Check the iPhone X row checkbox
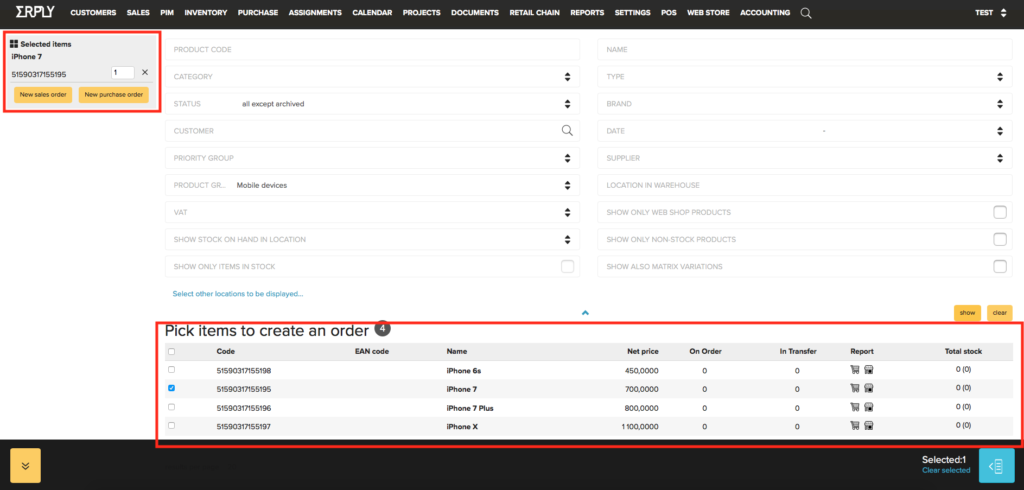Image resolution: width=1024 pixels, height=490 pixels. pyautogui.click(x=172, y=425)
